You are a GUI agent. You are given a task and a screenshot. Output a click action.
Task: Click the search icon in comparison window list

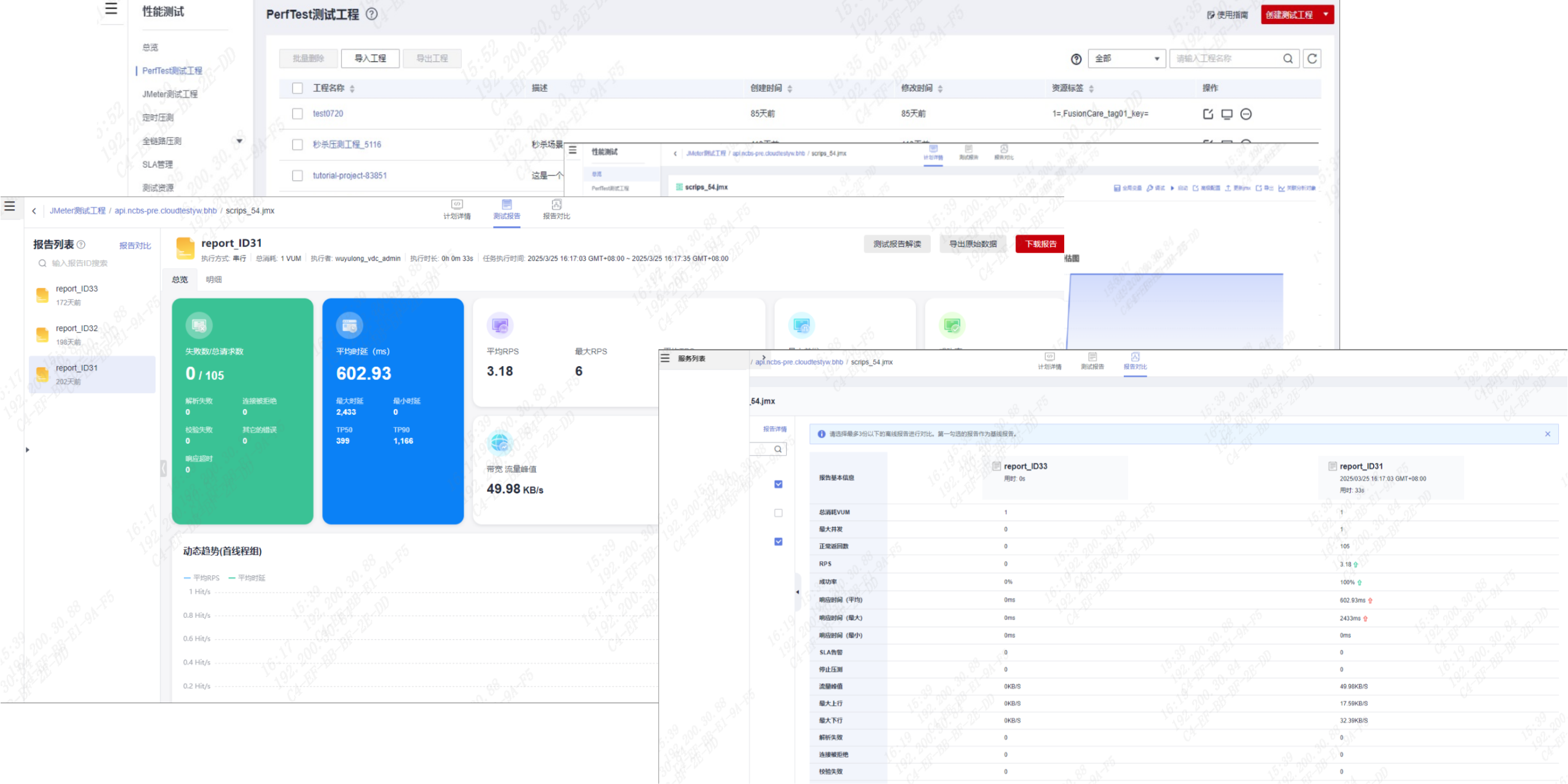pos(778,450)
